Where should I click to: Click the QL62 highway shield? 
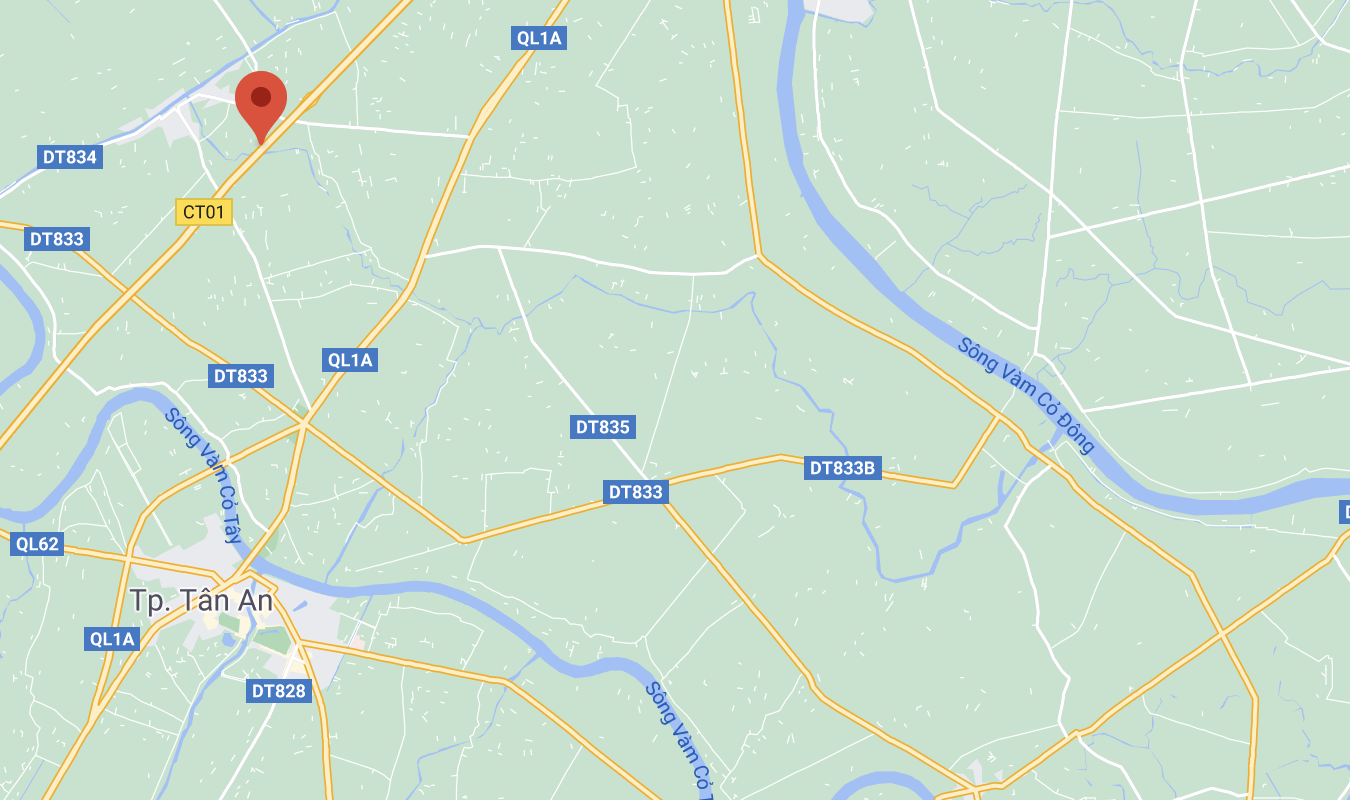(37, 544)
